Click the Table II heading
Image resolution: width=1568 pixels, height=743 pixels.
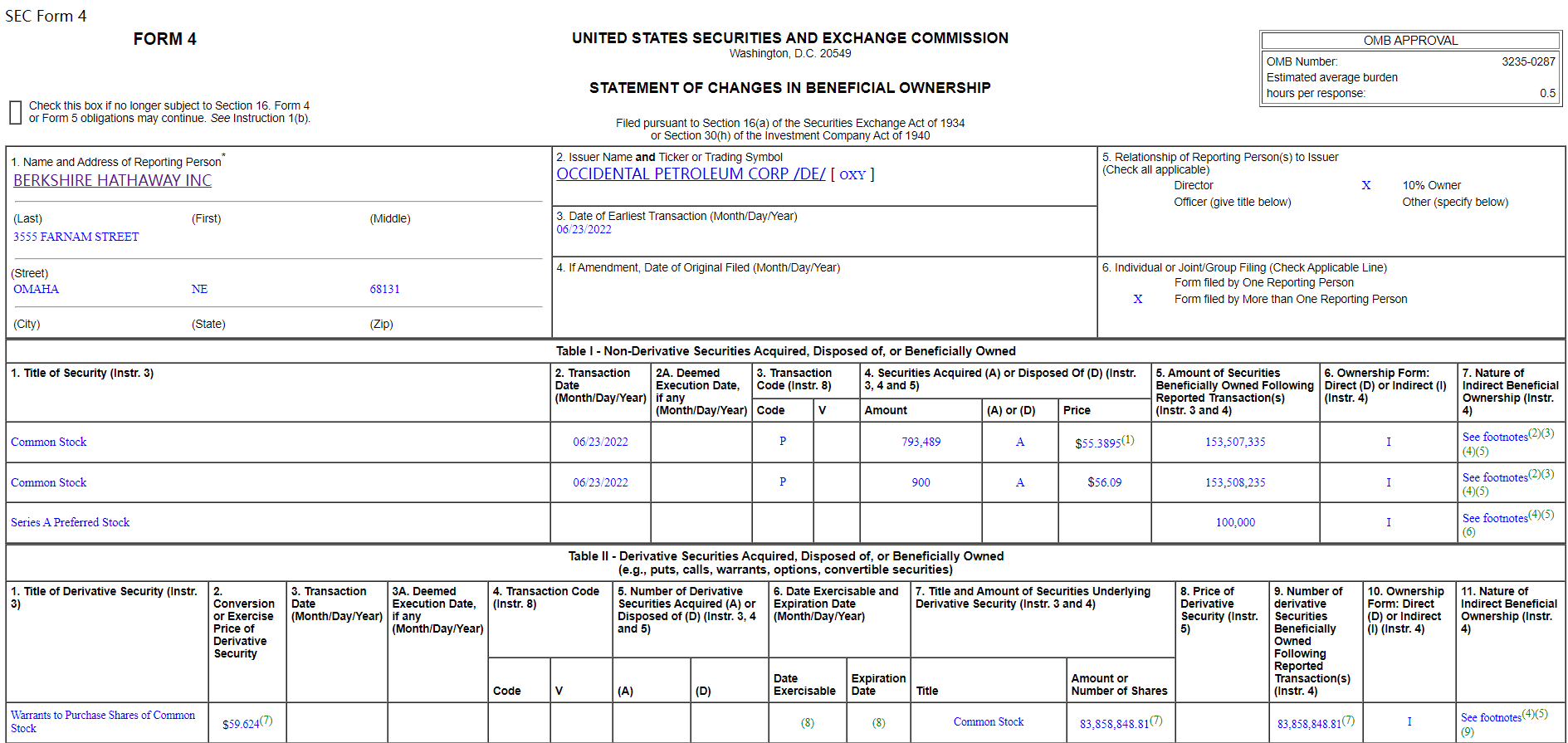pos(785,563)
